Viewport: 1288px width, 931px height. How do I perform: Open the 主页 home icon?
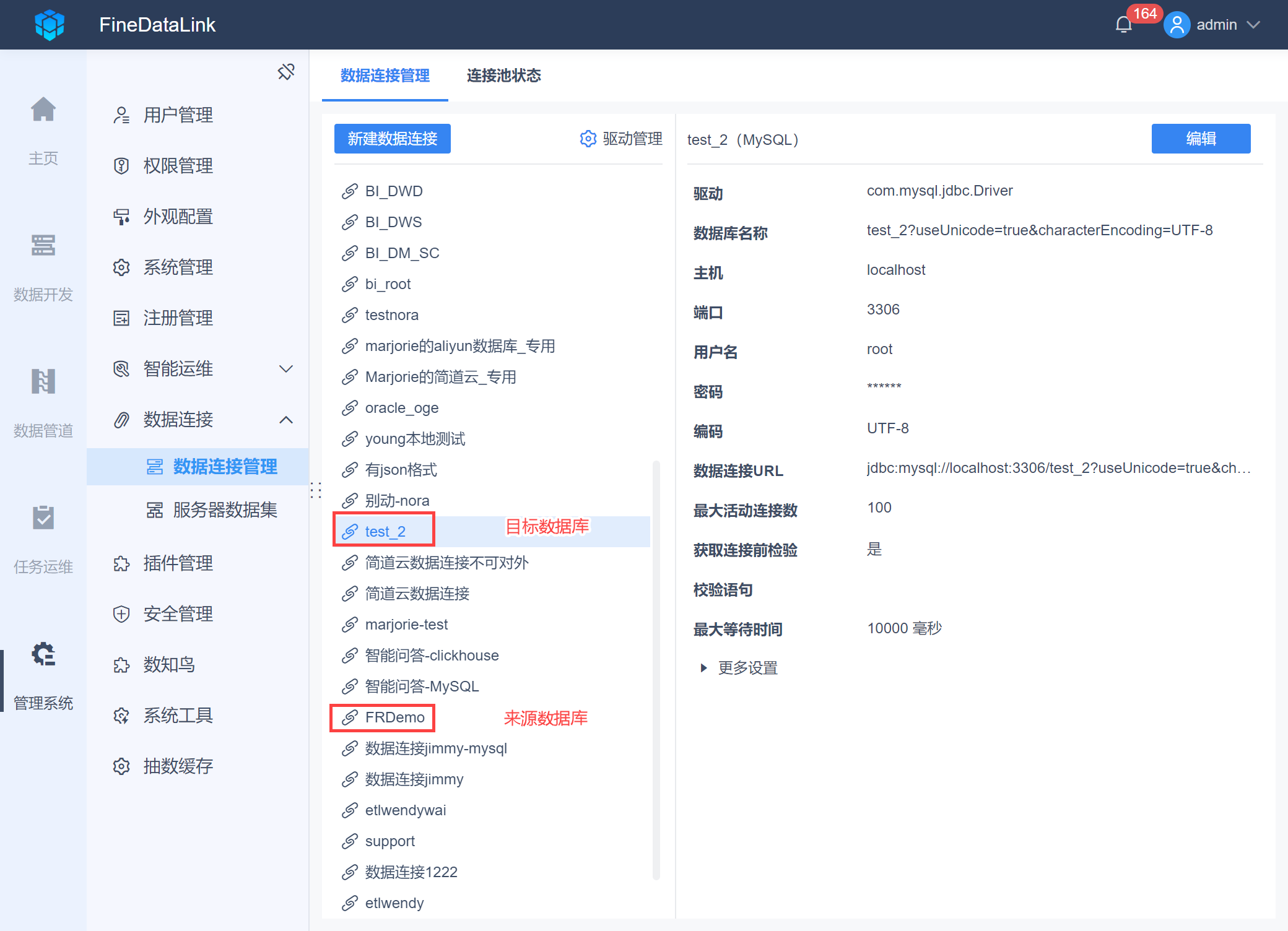click(x=43, y=110)
